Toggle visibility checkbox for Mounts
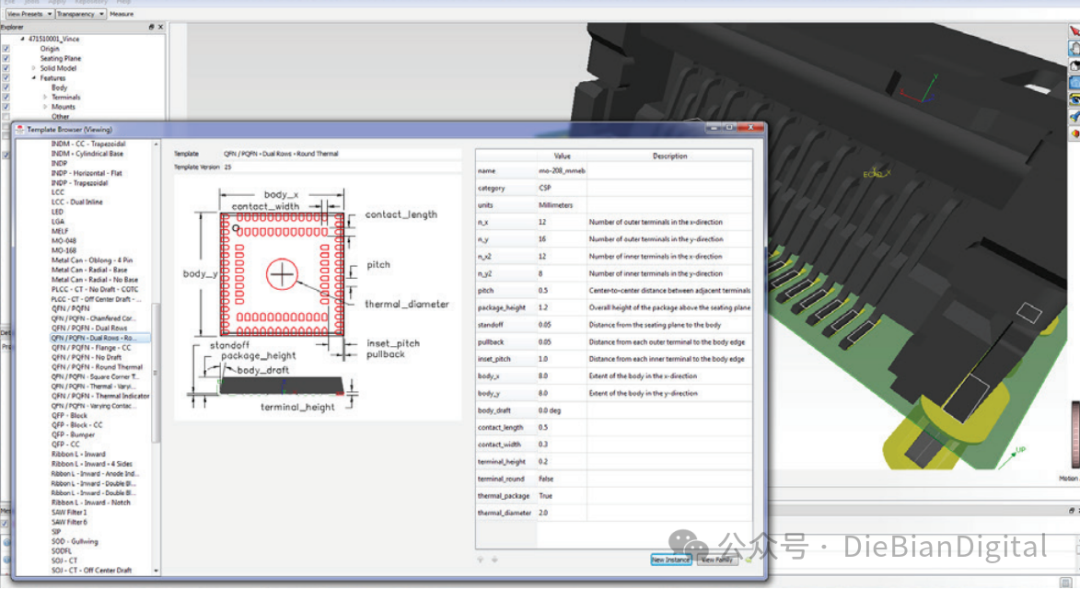Screen dimensions: 1080x589 6,107
